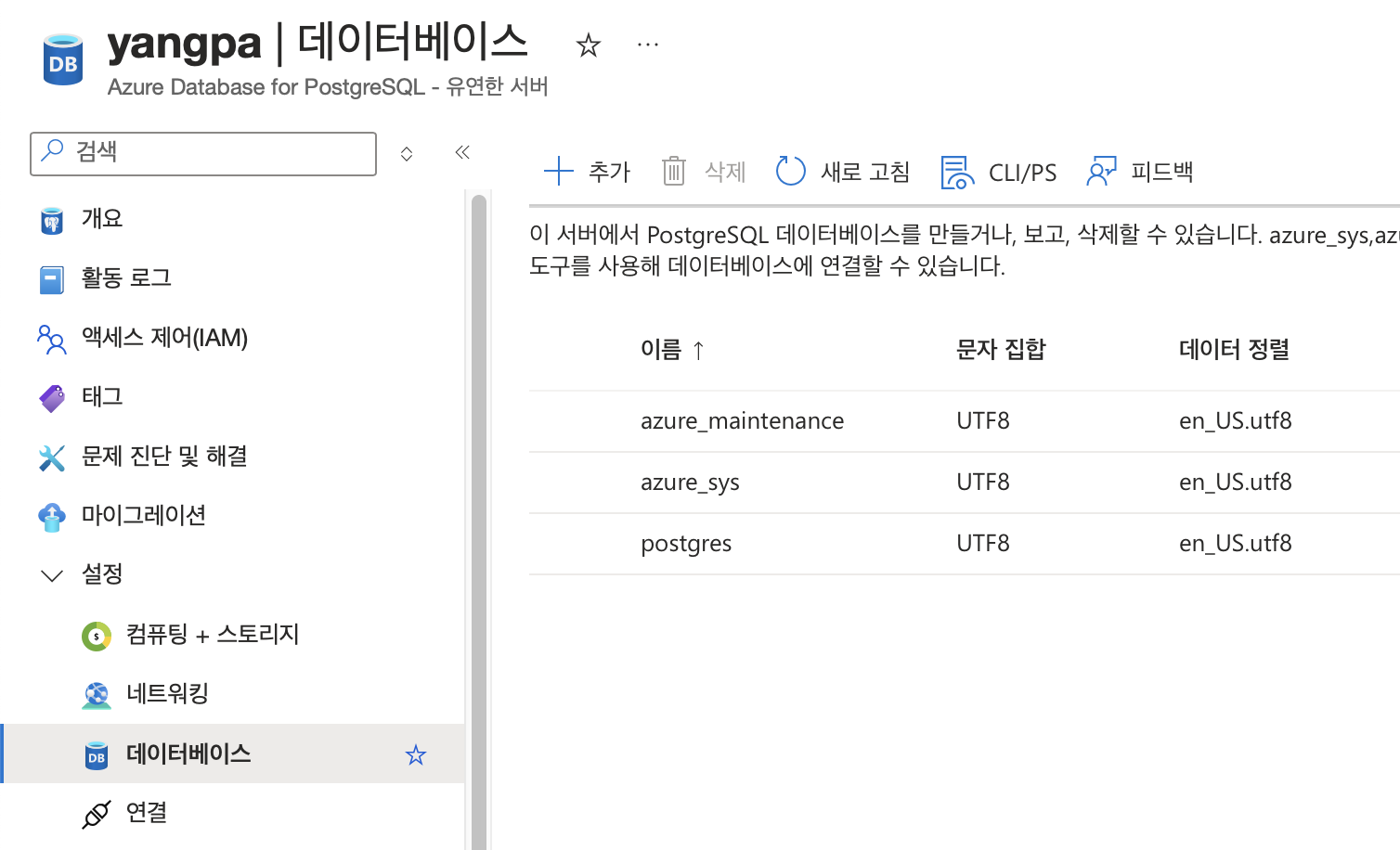Open the 피드백 label
The image size is (1400, 850).
coord(1162,172)
